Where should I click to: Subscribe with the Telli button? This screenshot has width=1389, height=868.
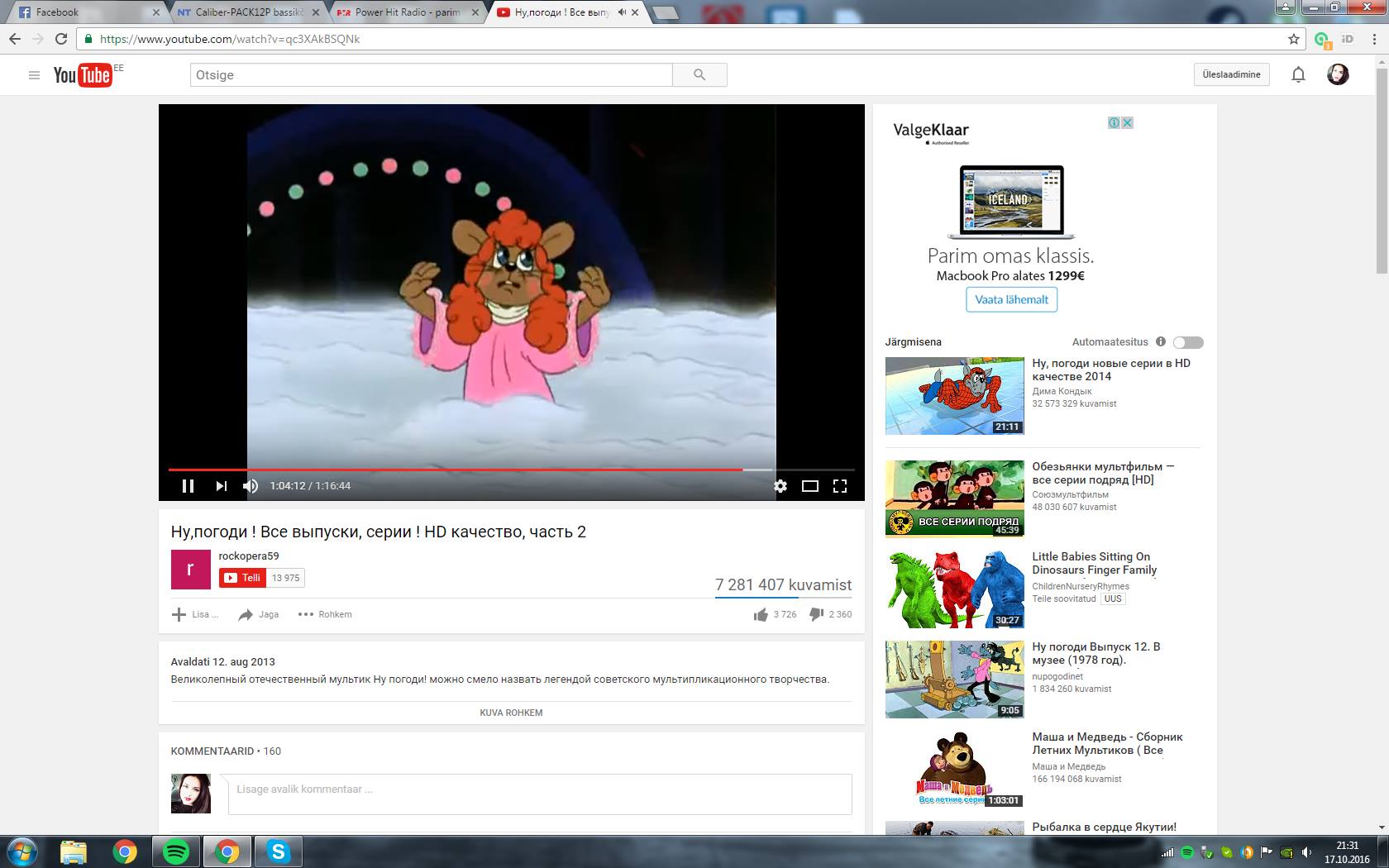tap(243, 578)
